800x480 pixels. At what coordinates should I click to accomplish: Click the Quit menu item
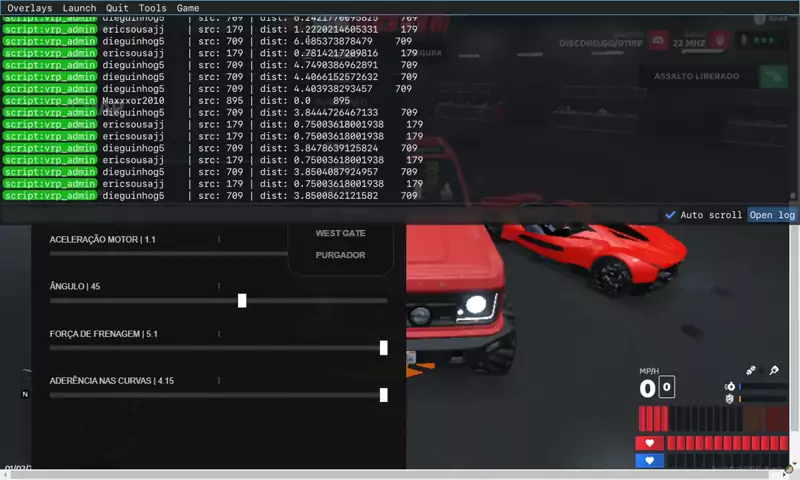[x=117, y=8]
